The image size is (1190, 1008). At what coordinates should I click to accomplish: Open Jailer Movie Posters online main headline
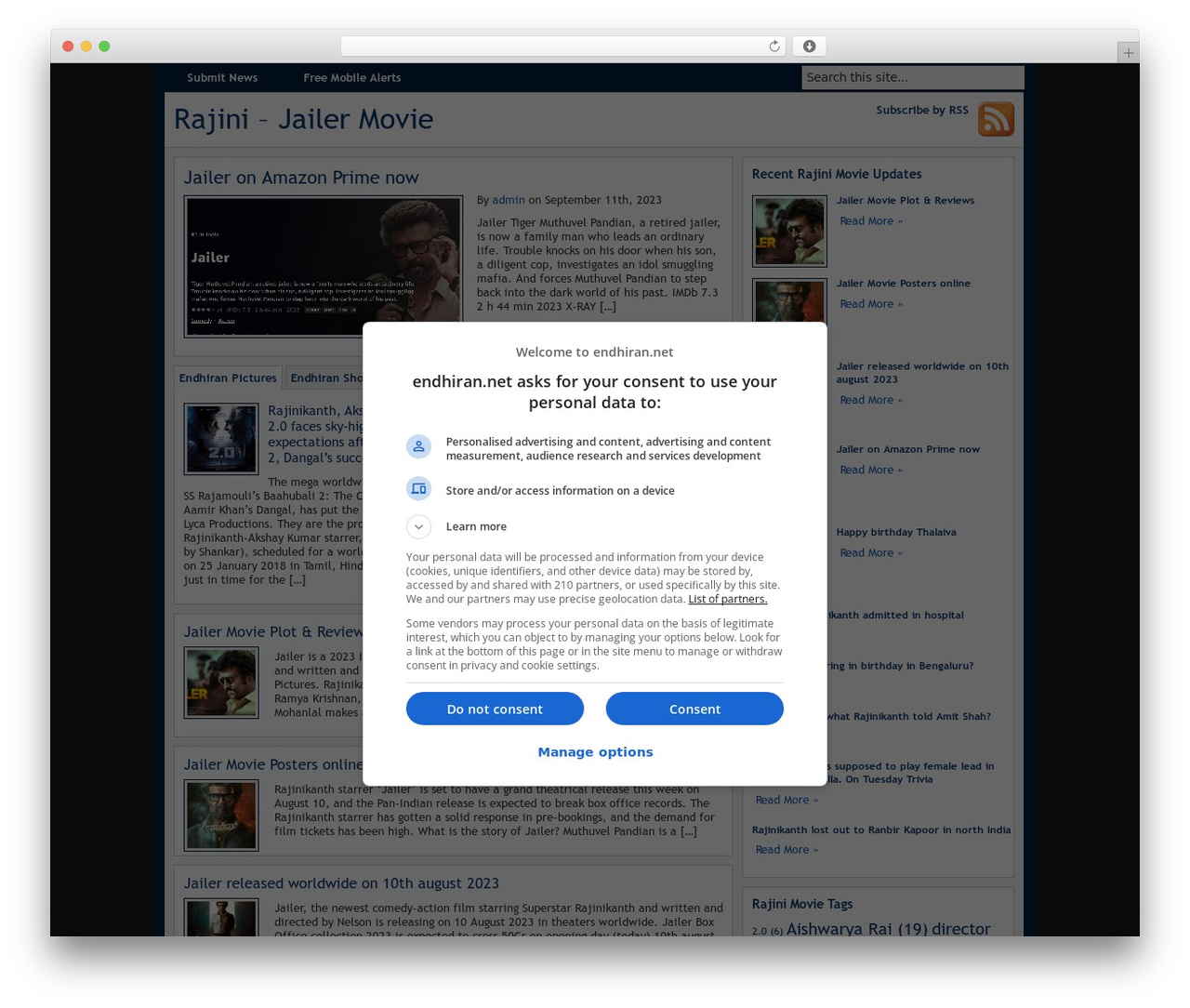click(273, 764)
